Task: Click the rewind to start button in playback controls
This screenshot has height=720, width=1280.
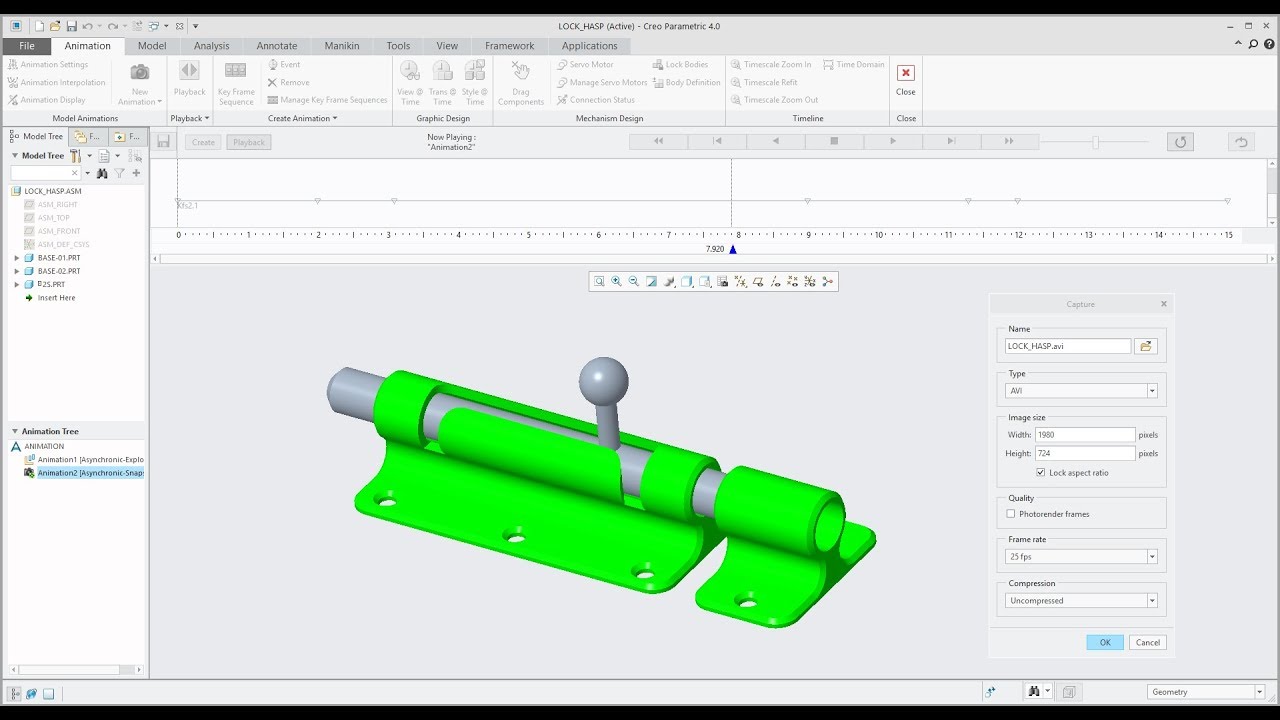Action: 658,142
